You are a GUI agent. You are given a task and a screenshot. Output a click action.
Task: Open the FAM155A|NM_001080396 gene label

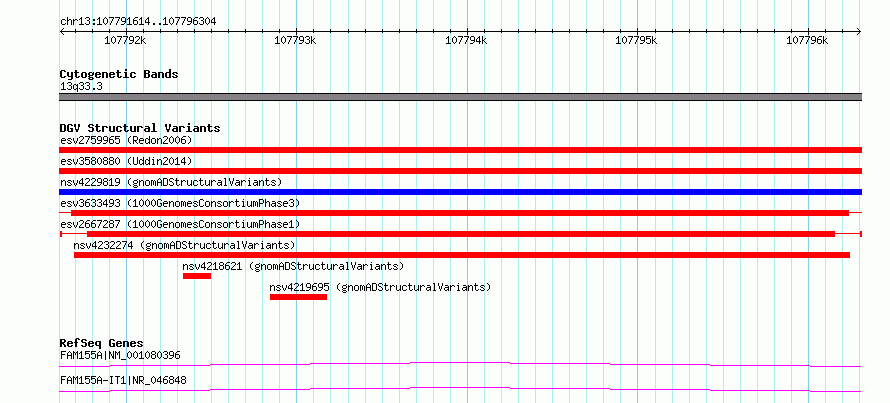click(120, 356)
